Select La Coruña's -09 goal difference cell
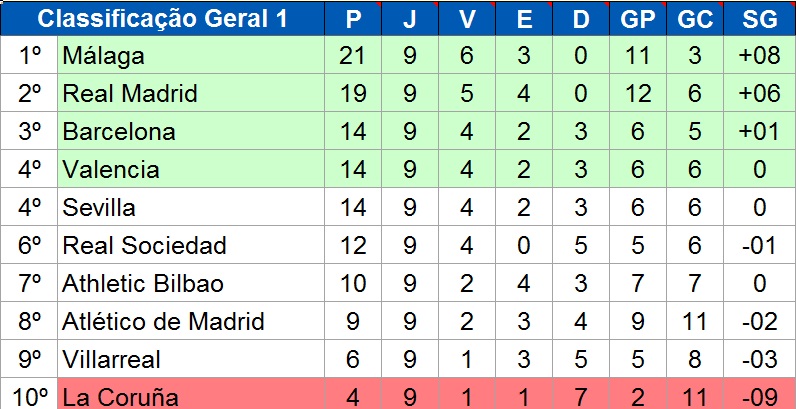 (x=759, y=396)
